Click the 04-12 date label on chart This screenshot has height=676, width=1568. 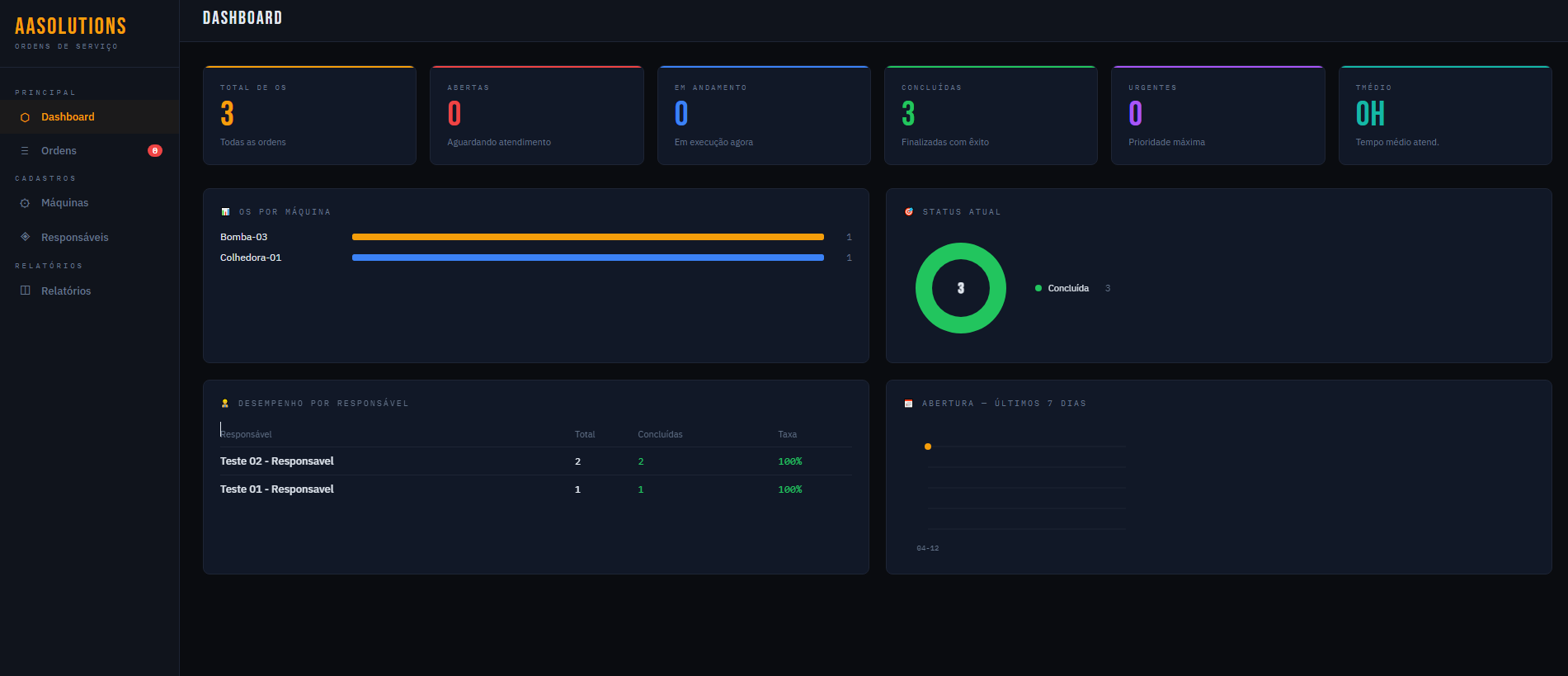(928, 548)
